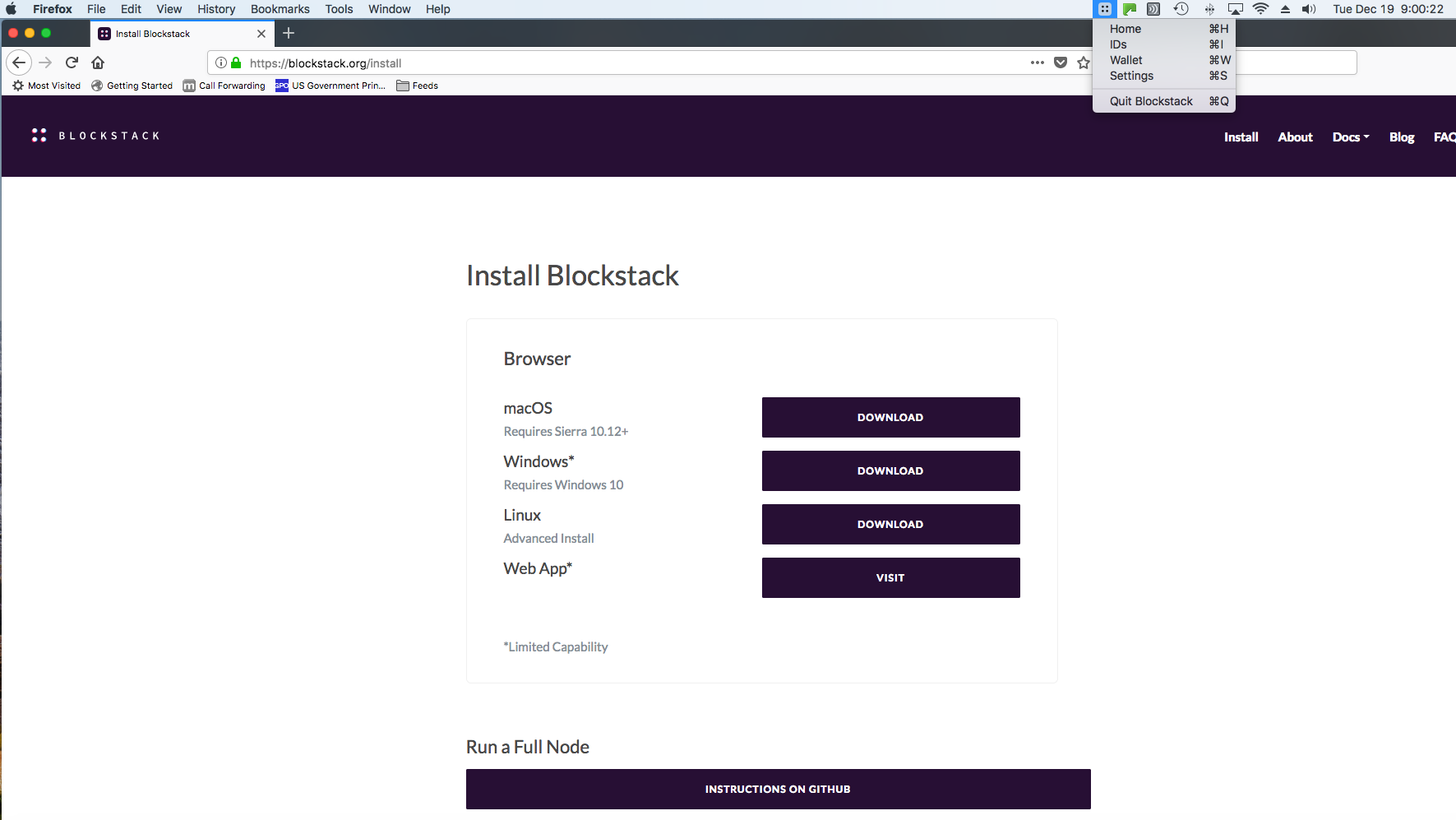
Task: Go forward one page
Action: point(45,63)
